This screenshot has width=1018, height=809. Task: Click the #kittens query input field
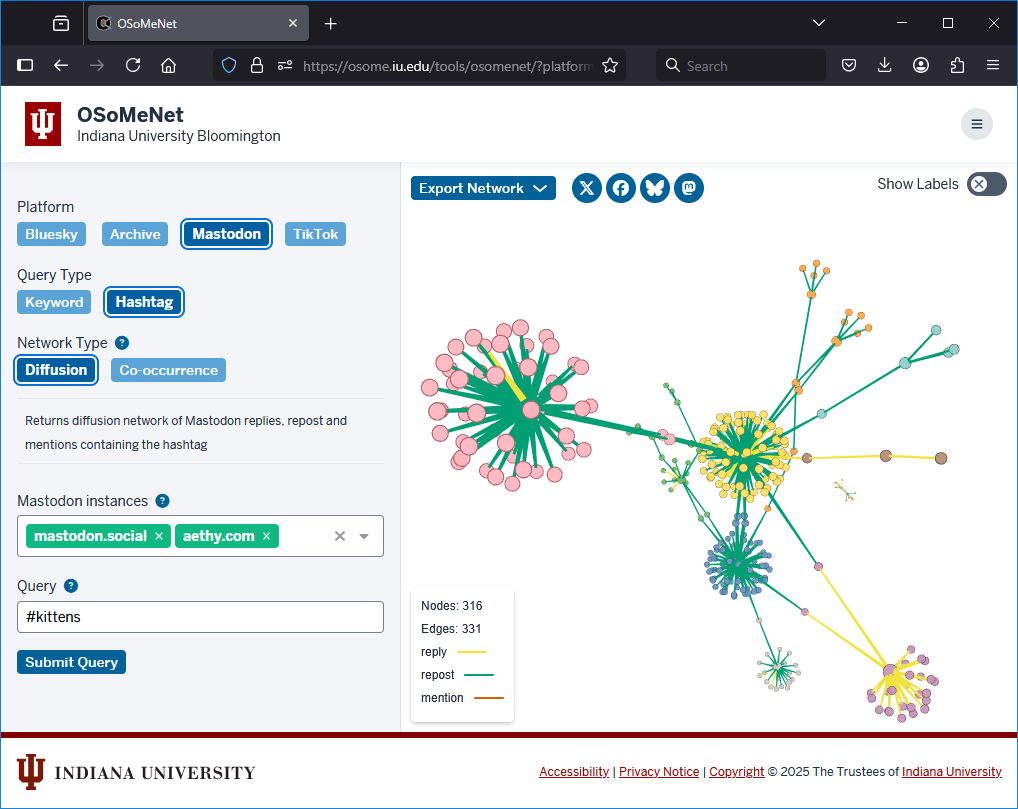pos(200,617)
